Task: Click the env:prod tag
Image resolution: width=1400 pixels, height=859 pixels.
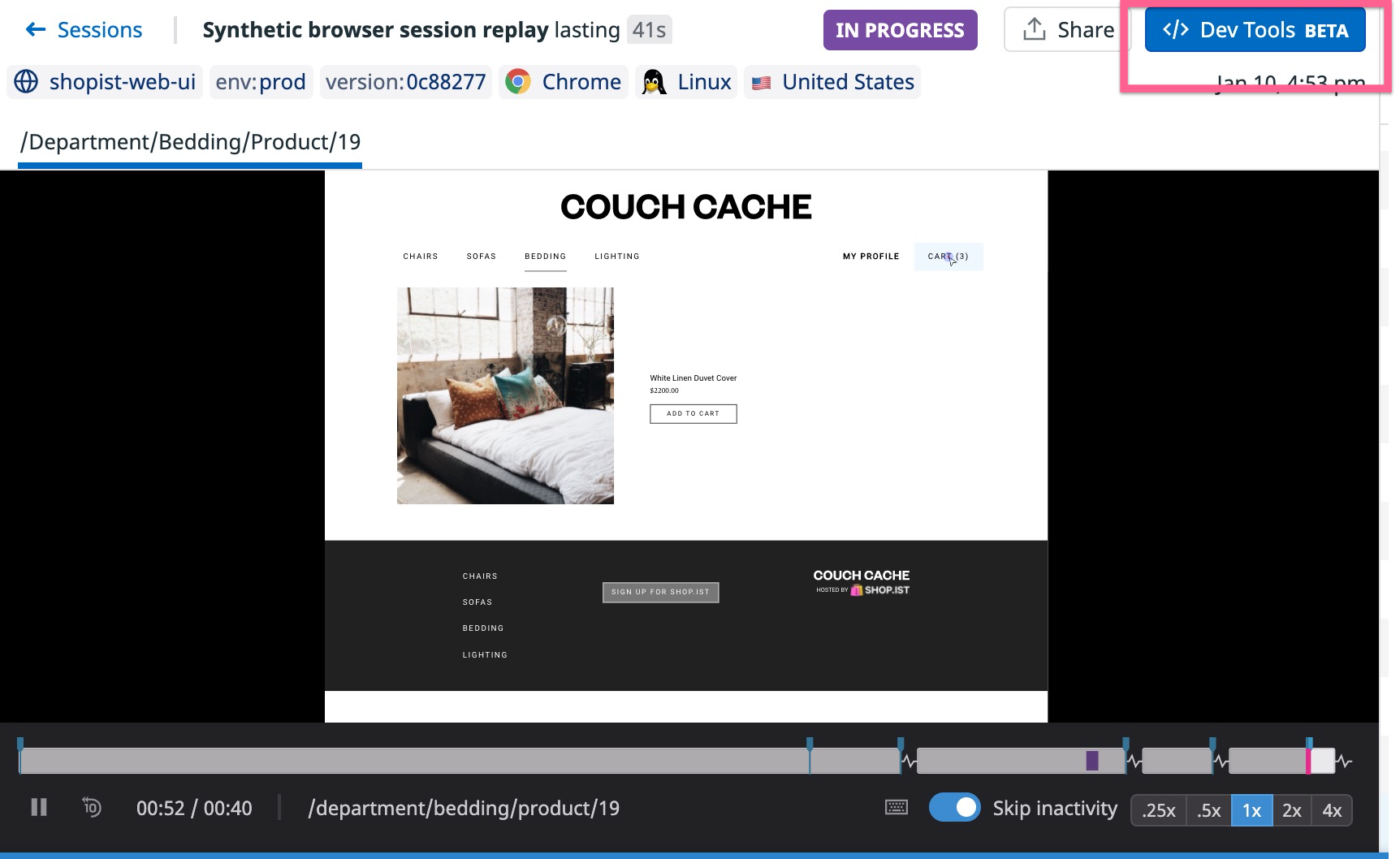Action: 261,82
